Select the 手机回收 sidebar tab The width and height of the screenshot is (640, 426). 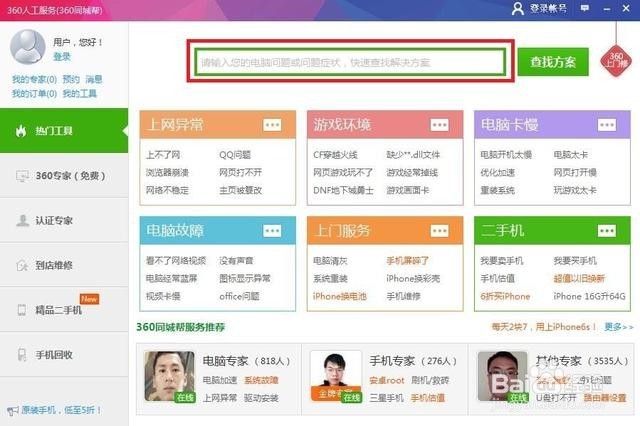point(64,355)
